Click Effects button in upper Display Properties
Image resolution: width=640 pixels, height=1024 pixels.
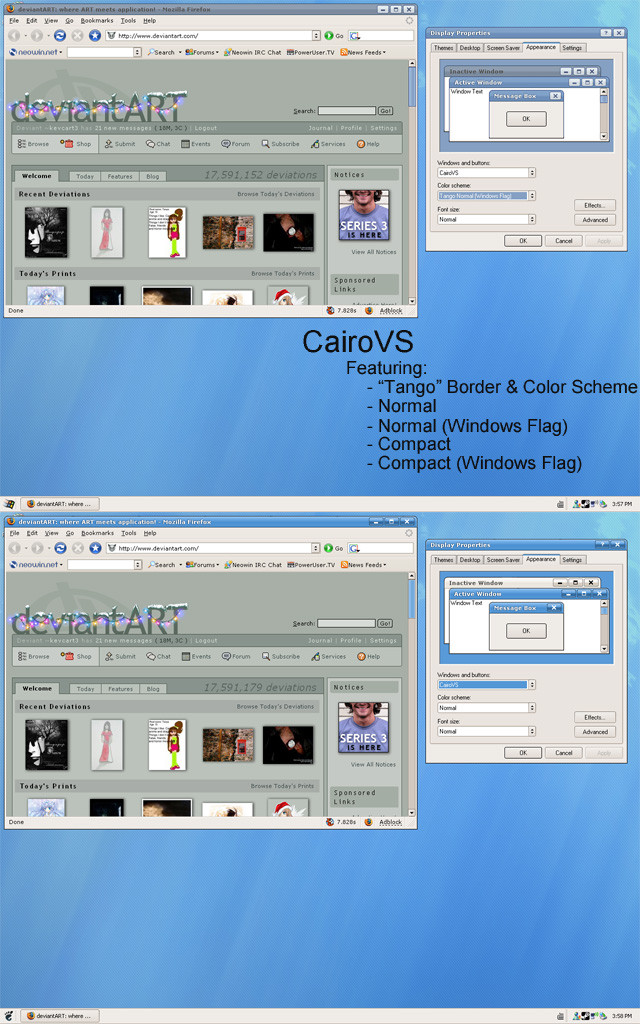click(x=594, y=206)
